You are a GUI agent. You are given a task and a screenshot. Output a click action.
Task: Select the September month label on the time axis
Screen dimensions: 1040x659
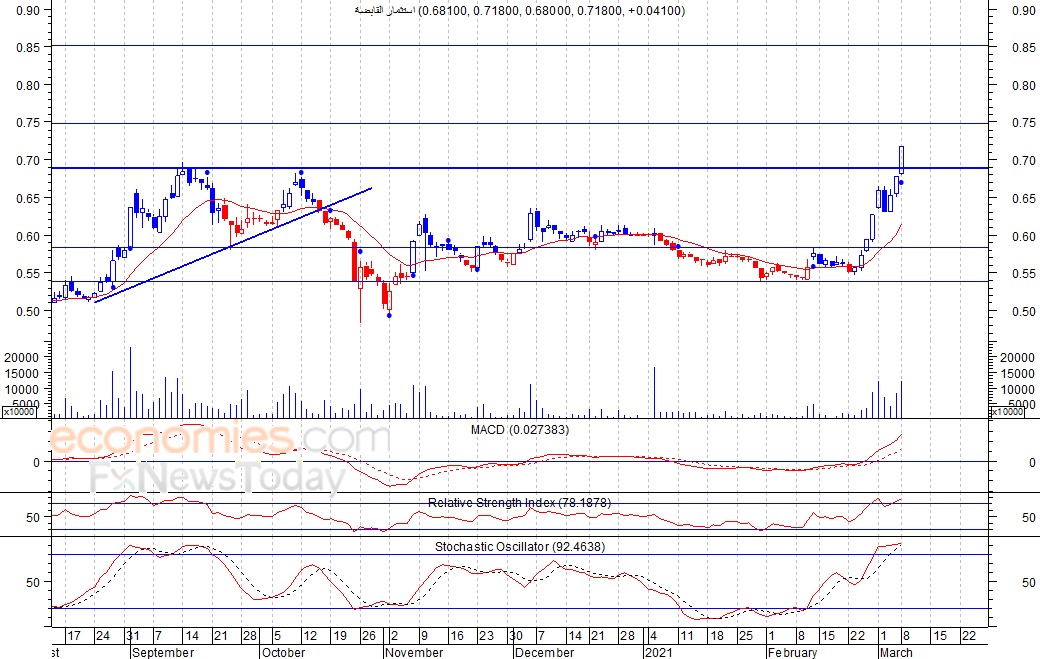point(162,652)
